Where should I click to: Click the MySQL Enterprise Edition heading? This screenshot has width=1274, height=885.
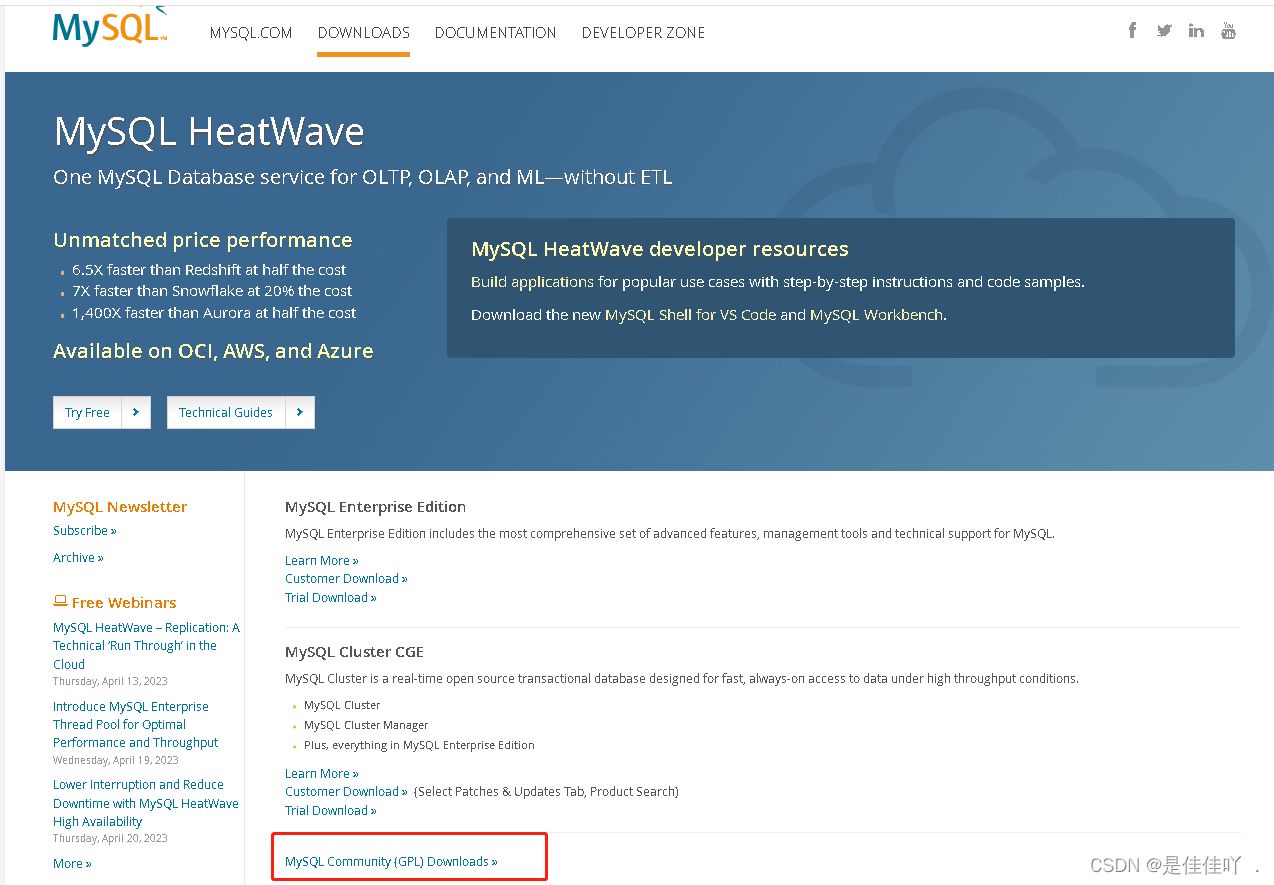(x=375, y=507)
